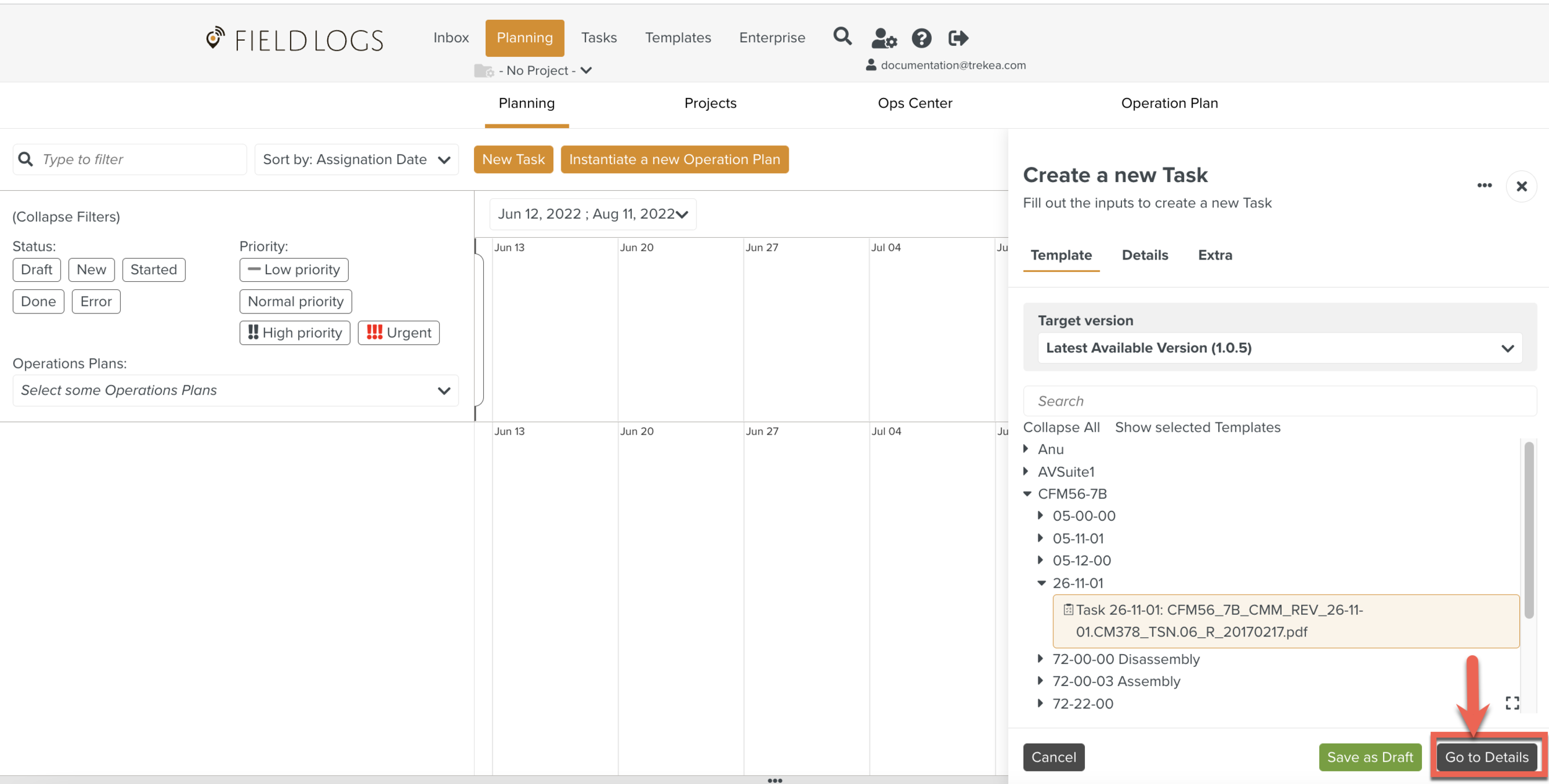Click the Cancel button

[1053, 757]
